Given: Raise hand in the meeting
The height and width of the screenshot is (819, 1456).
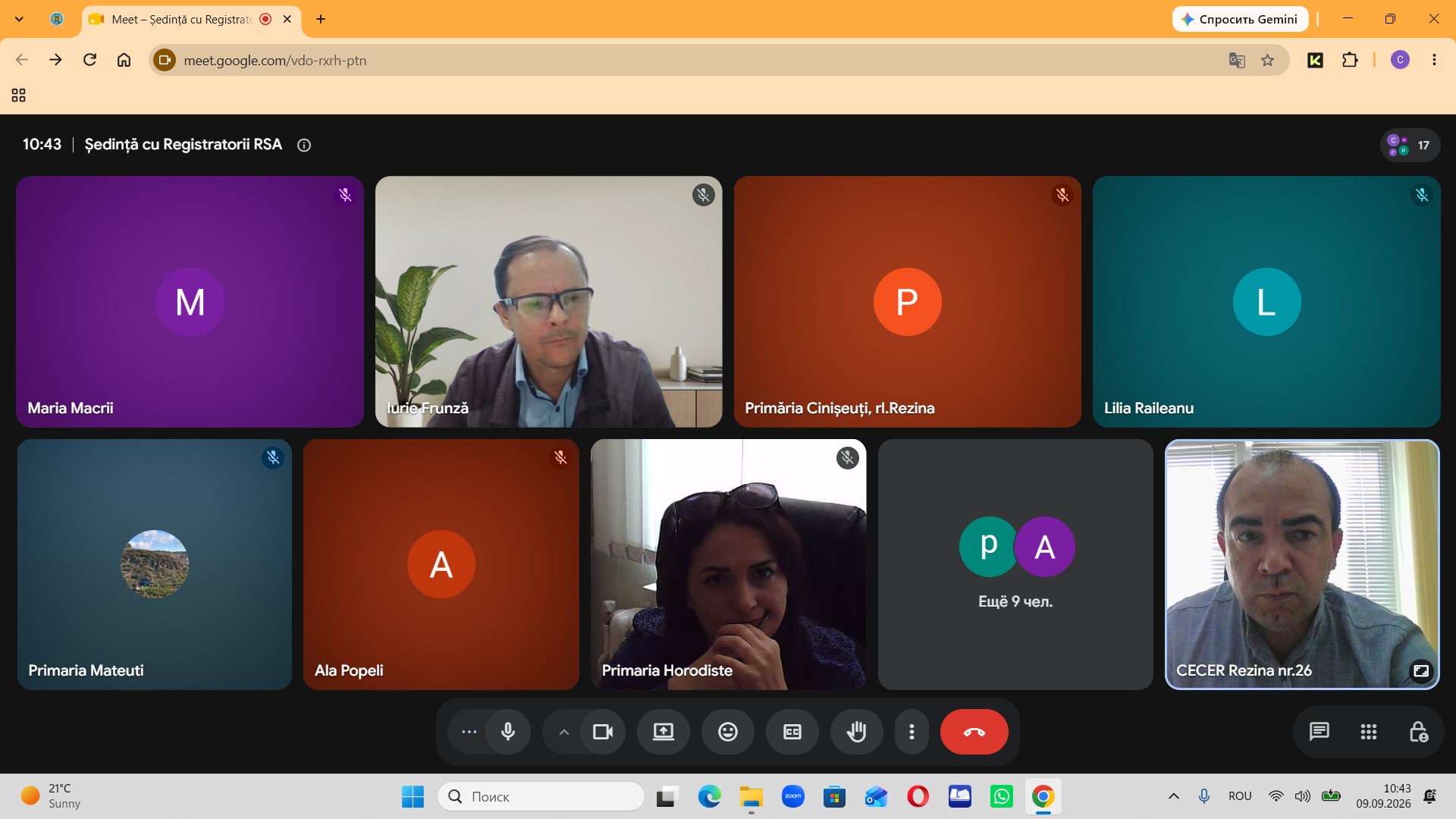Looking at the screenshot, I should [x=857, y=732].
